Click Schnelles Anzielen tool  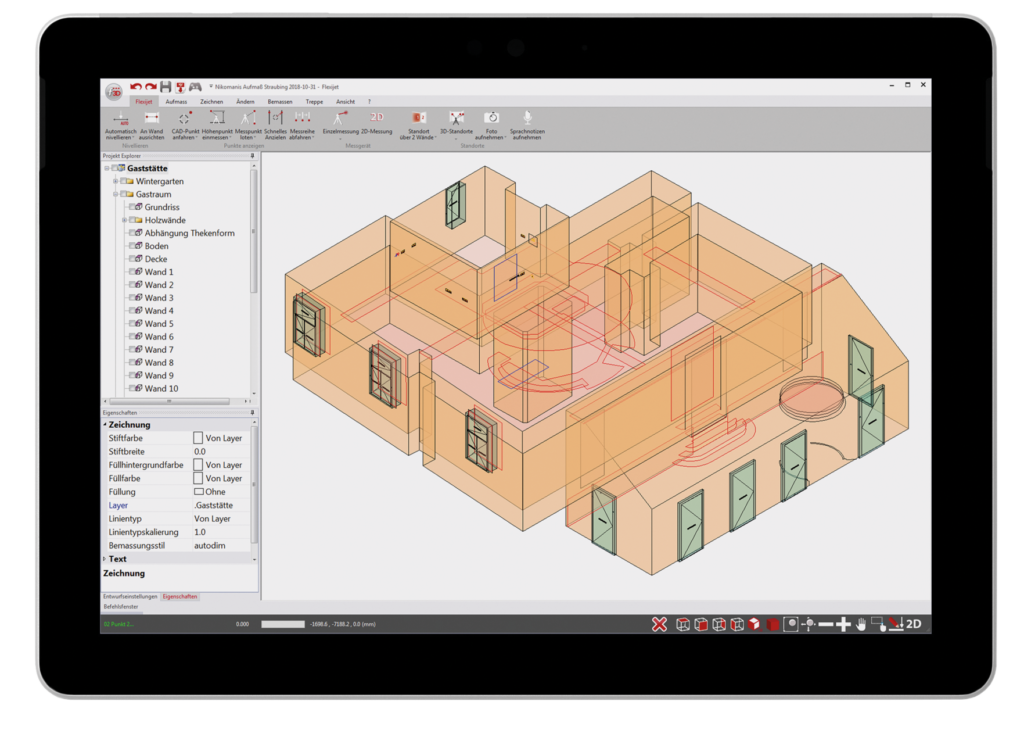pos(275,125)
